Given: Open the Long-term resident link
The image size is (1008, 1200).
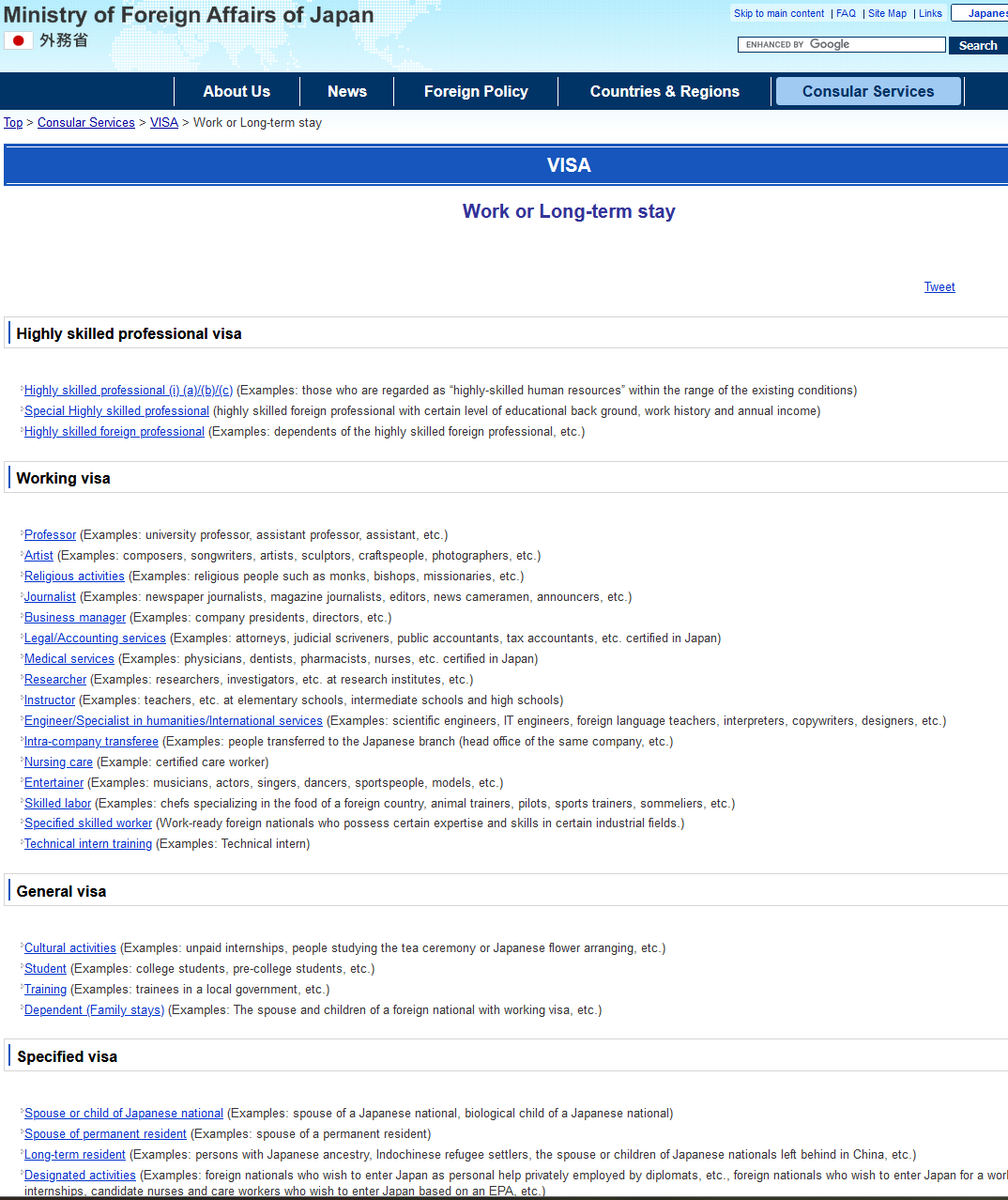Looking at the screenshot, I should 75,1155.
